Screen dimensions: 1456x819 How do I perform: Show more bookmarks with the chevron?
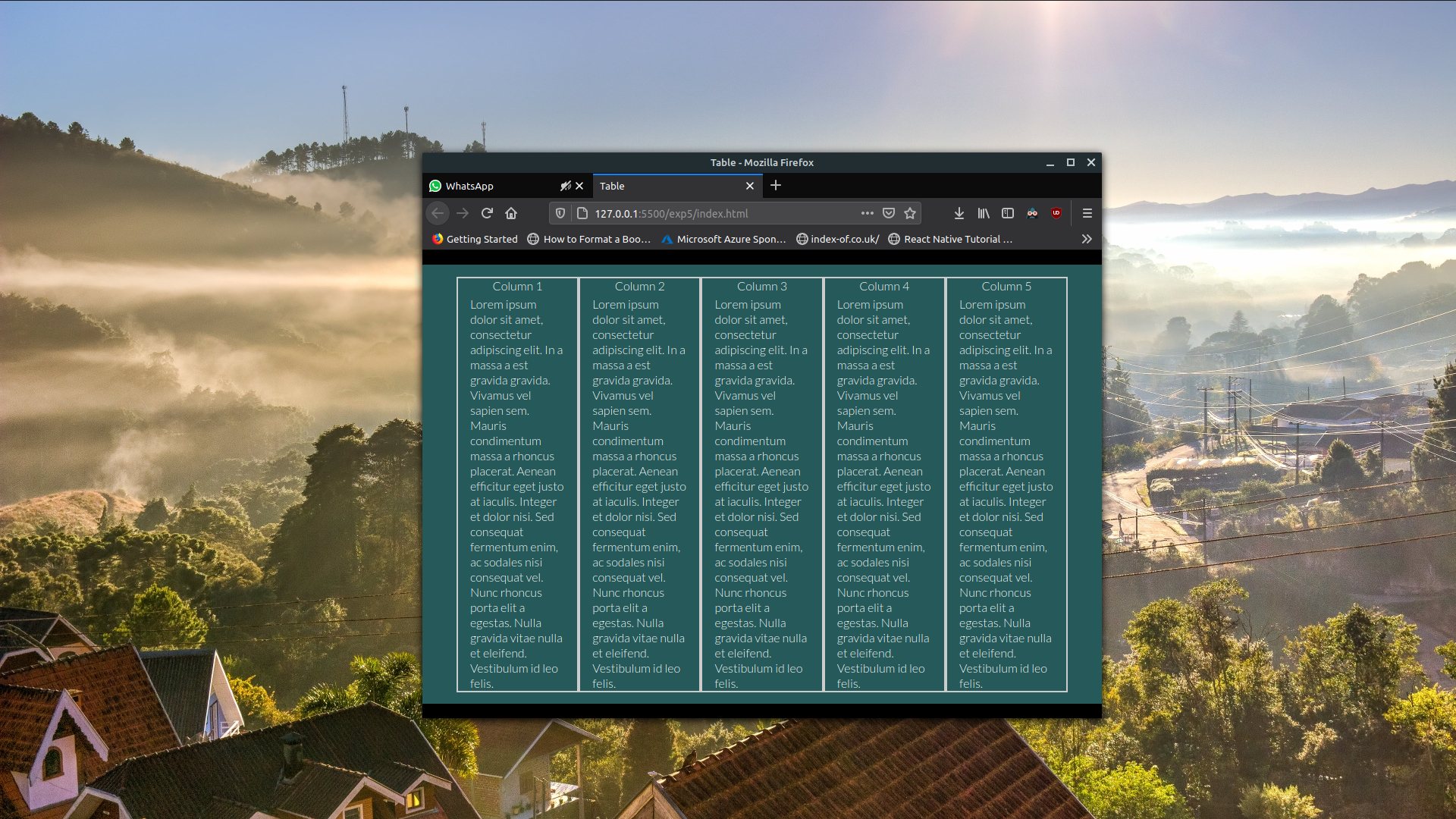tap(1087, 239)
